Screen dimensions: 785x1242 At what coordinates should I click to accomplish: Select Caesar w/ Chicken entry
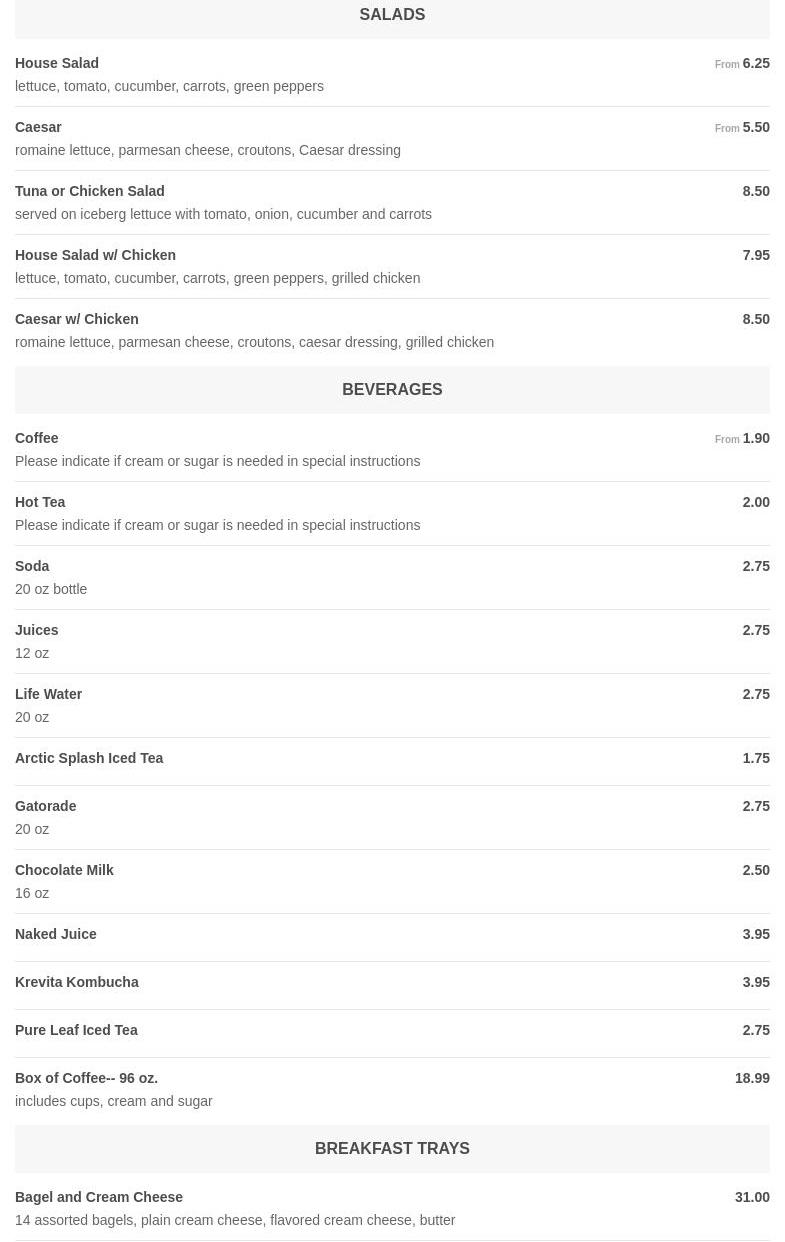pos(77,320)
